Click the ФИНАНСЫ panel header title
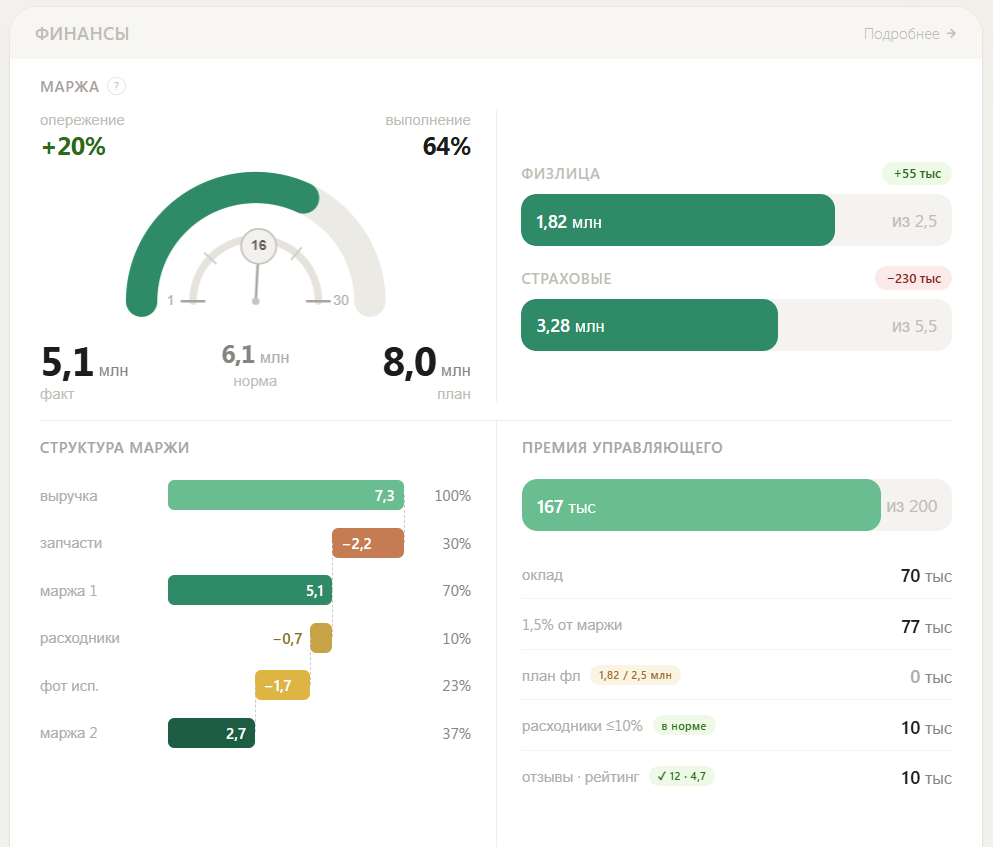 pos(82,34)
